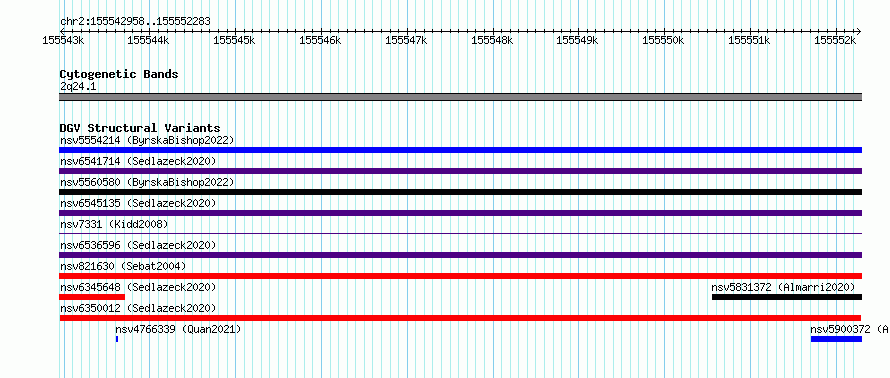Image resolution: width=890 pixels, height=378 pixels.
Task: Click the 155549k ruler label
Action: (577, 40)
